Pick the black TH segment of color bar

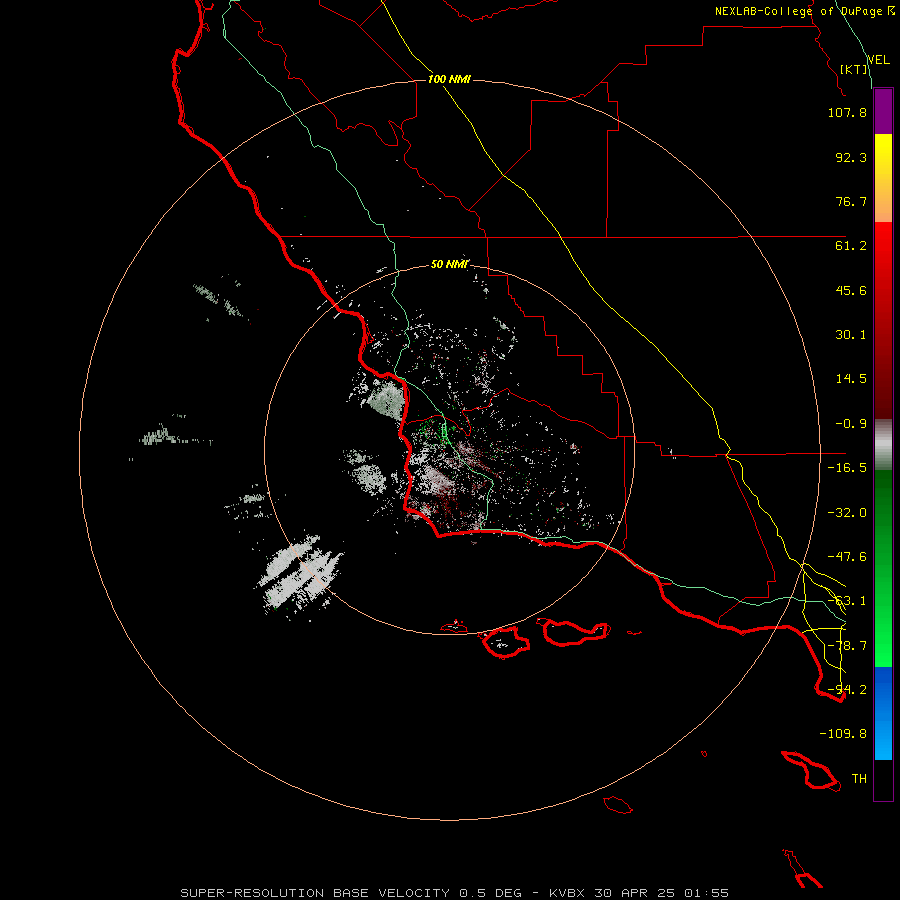pyautogui.click(x=883, y=780)
